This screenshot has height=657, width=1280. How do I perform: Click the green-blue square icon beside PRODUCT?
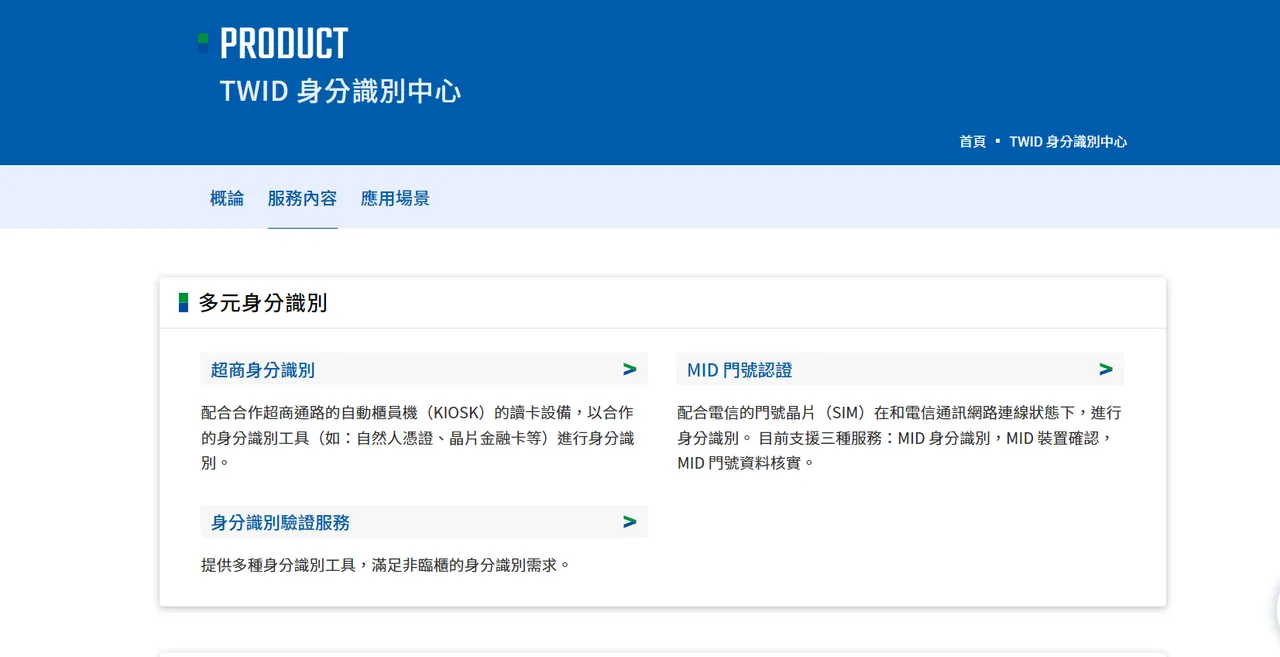pyautogui.click(x=203, y=43)
